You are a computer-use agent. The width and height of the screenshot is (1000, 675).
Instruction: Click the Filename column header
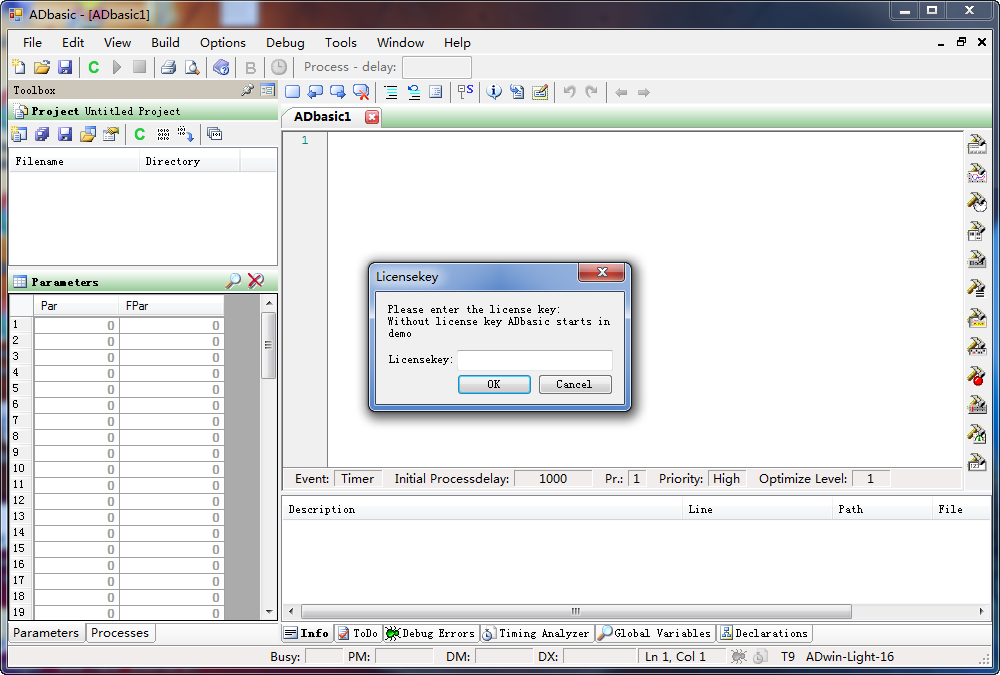(75, 162)
